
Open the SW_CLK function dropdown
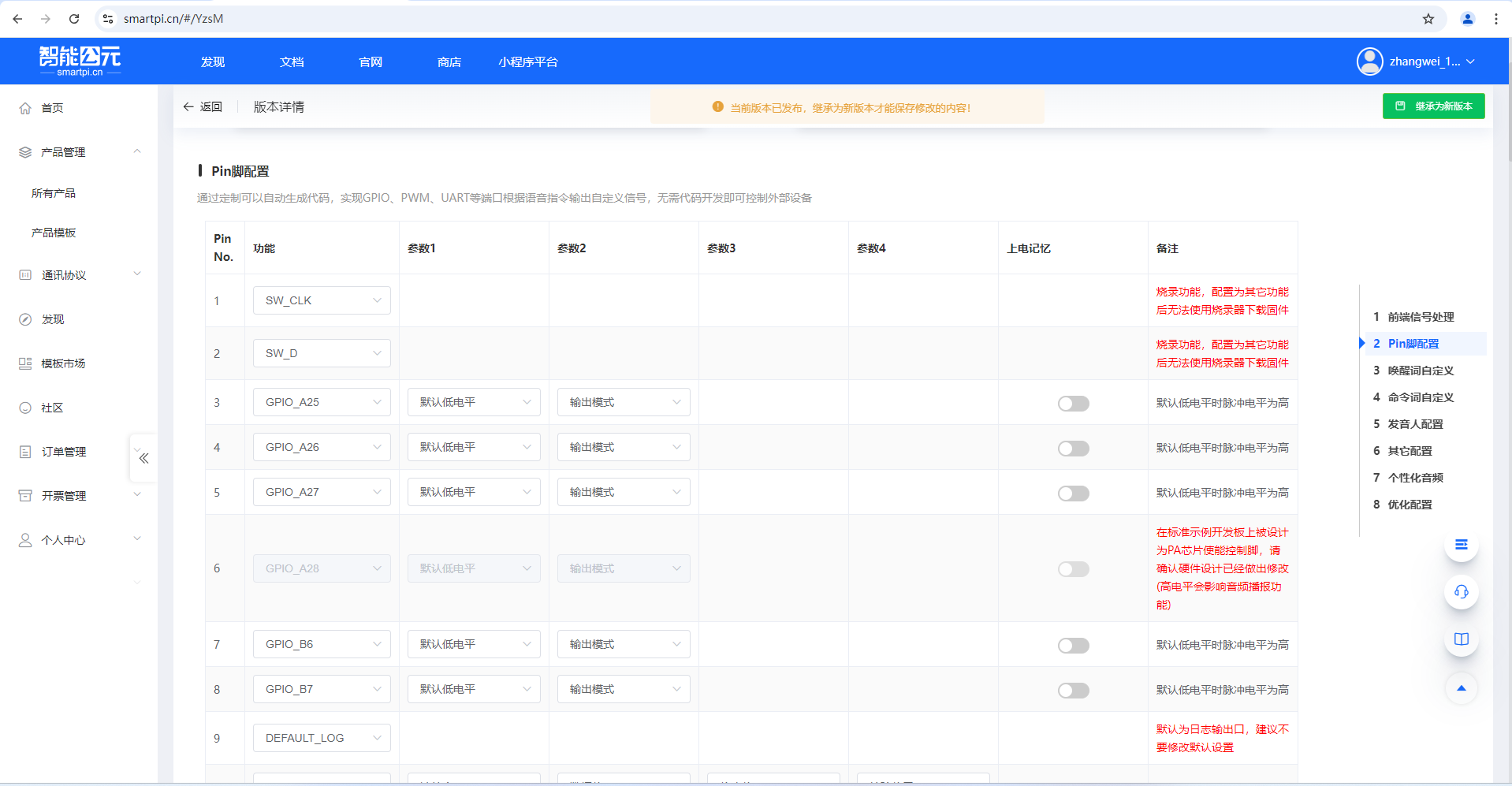[x=322, y=300]
